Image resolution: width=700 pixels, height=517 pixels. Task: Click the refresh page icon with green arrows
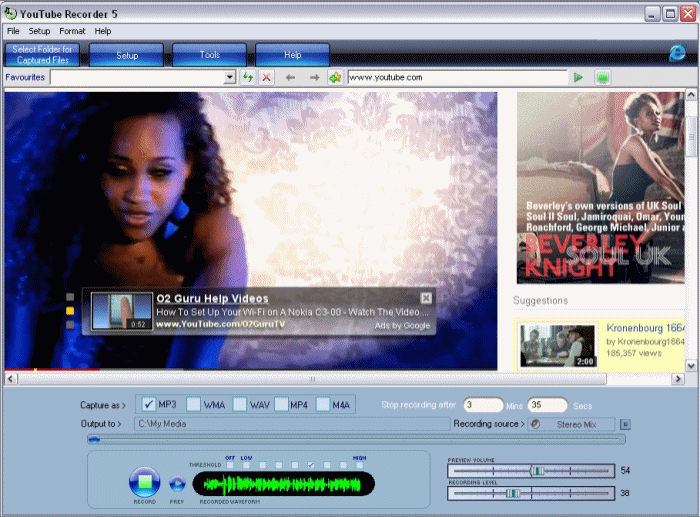(x=248, y=77)
